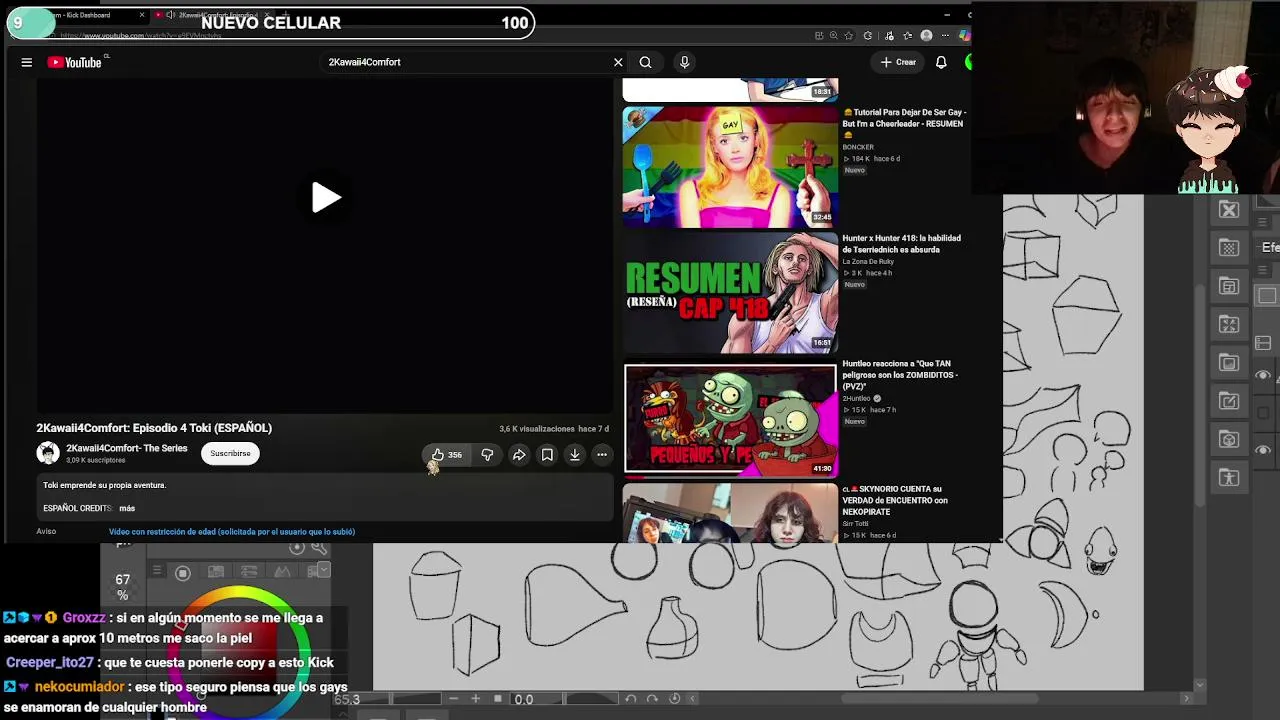Click the canvas rotation value 0.0 field

524,699
